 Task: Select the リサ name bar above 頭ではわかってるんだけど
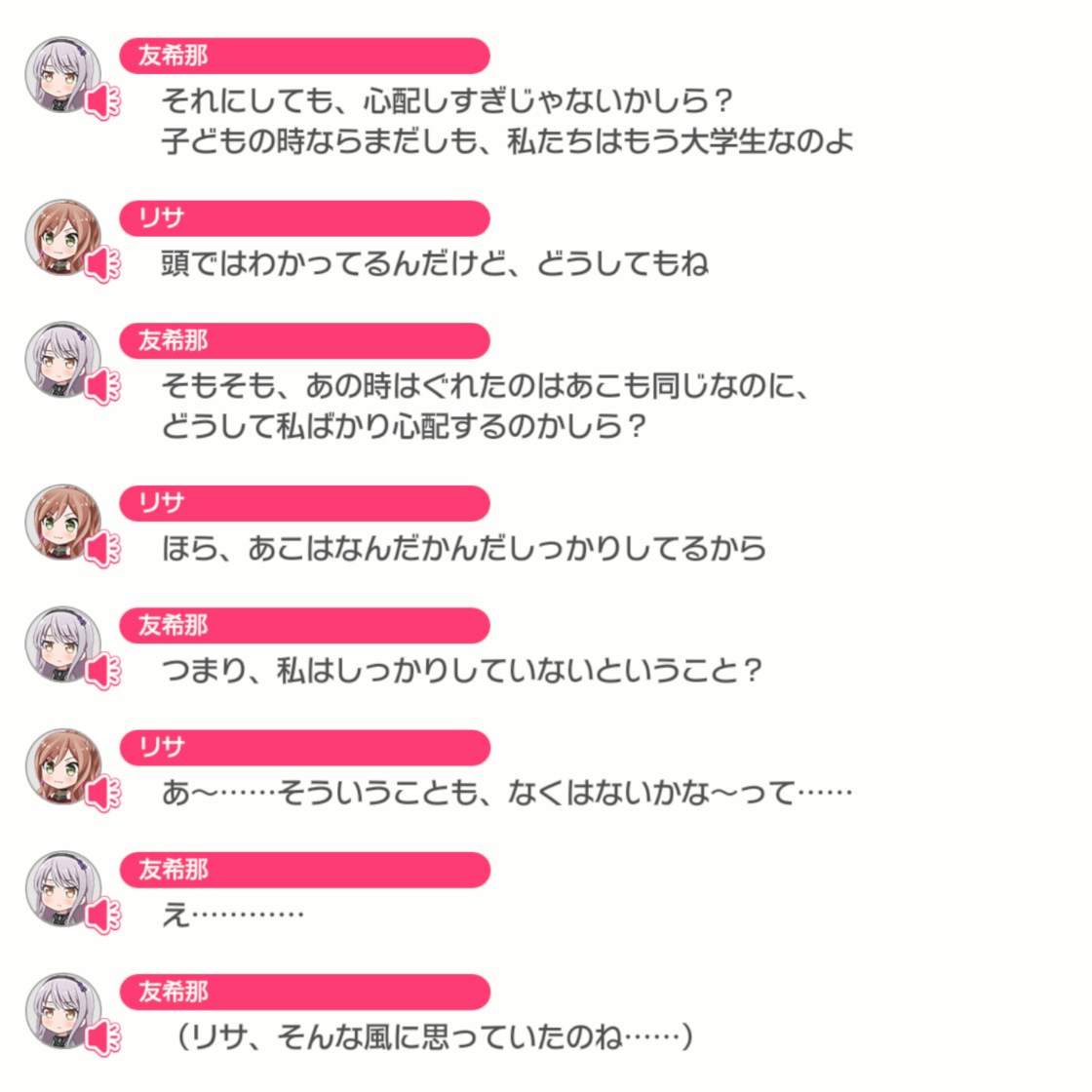click(x=305, y=218)
